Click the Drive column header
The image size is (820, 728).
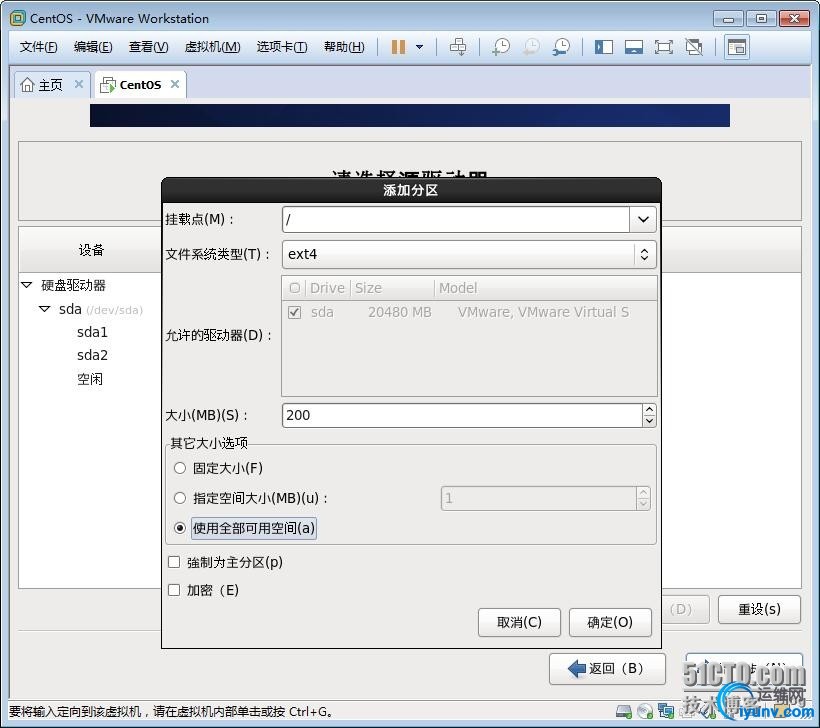pyautogui.click(x=327, y=288)
